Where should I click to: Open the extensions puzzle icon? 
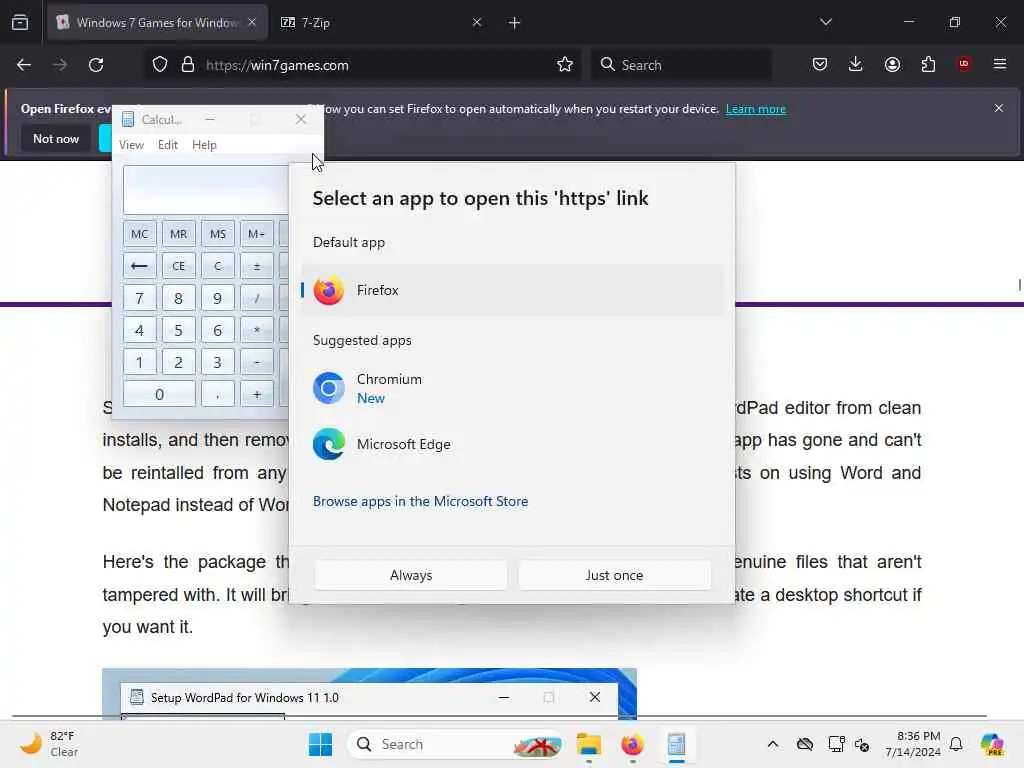pos(928,64)
